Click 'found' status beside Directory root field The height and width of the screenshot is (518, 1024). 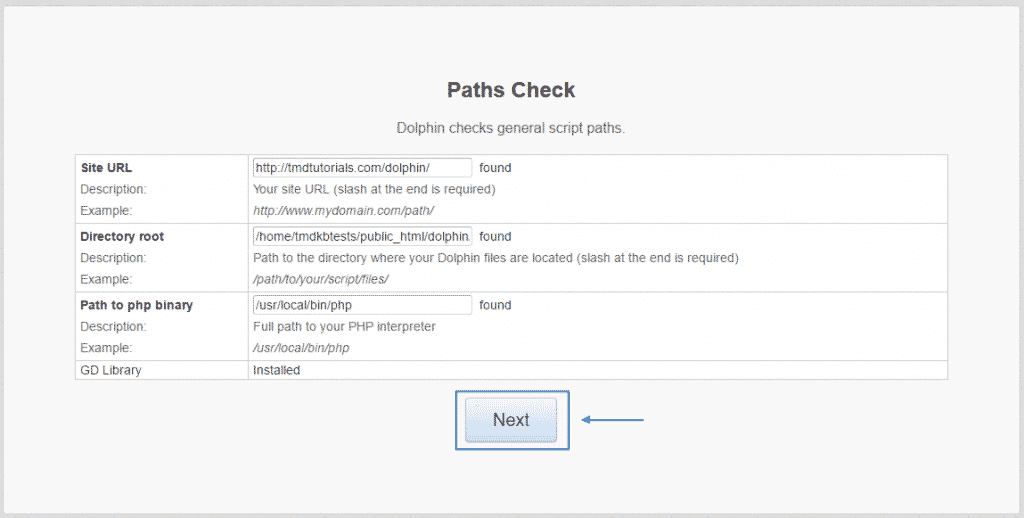point(495,237)
